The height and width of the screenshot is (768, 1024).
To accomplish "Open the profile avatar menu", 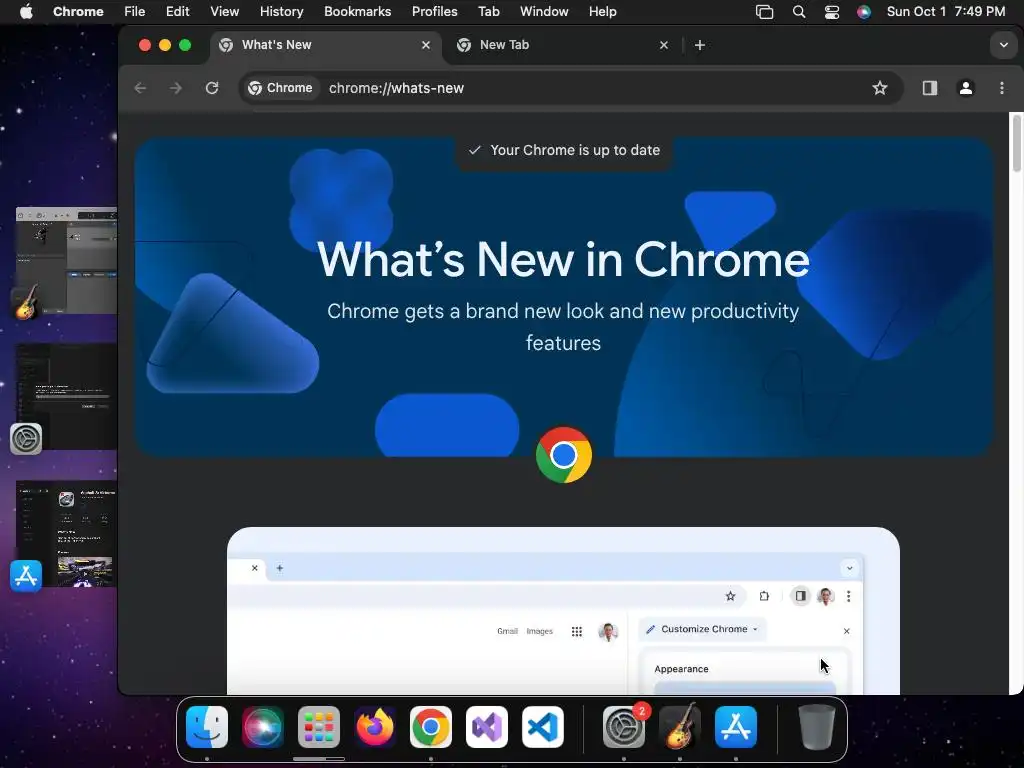I will pyautogui.click(x=966, y=88).
